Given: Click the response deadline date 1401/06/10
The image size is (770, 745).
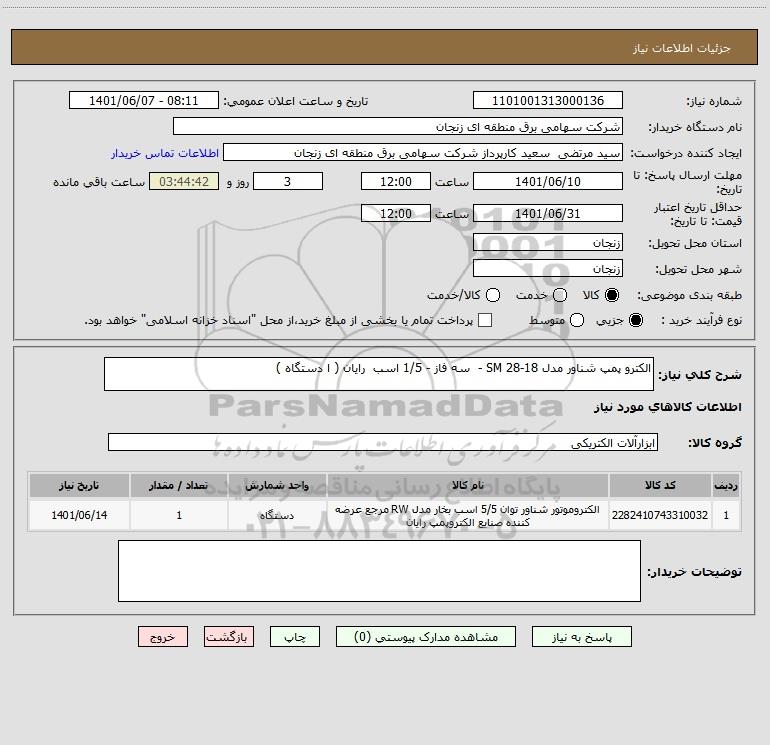Looking at the screenshot, I should (x=548, y=181).
